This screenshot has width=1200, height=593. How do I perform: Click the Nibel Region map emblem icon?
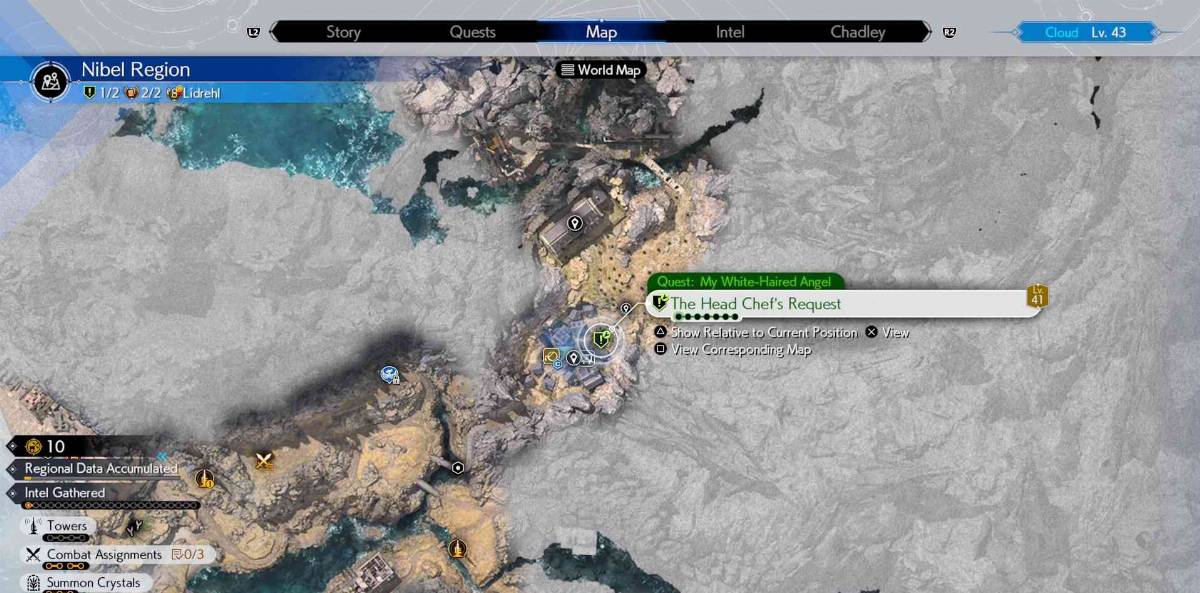50,80
